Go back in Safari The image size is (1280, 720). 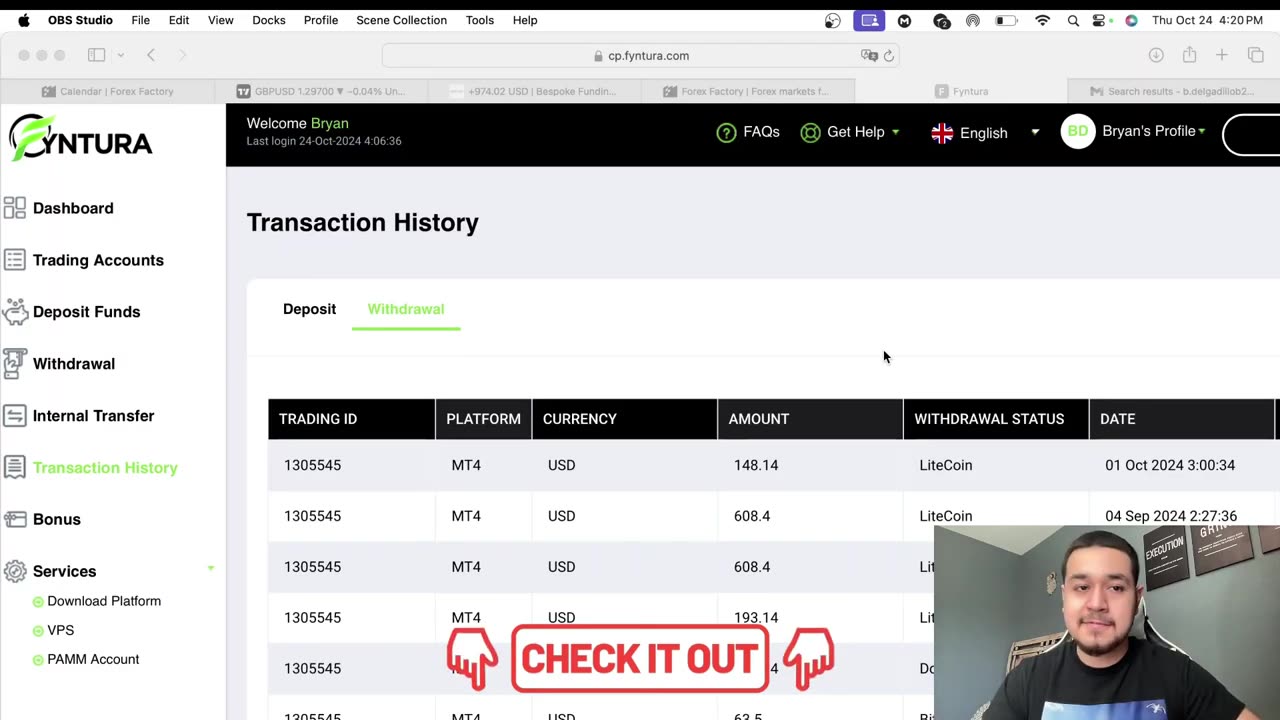pyautogui.click(x=151, y=55)
